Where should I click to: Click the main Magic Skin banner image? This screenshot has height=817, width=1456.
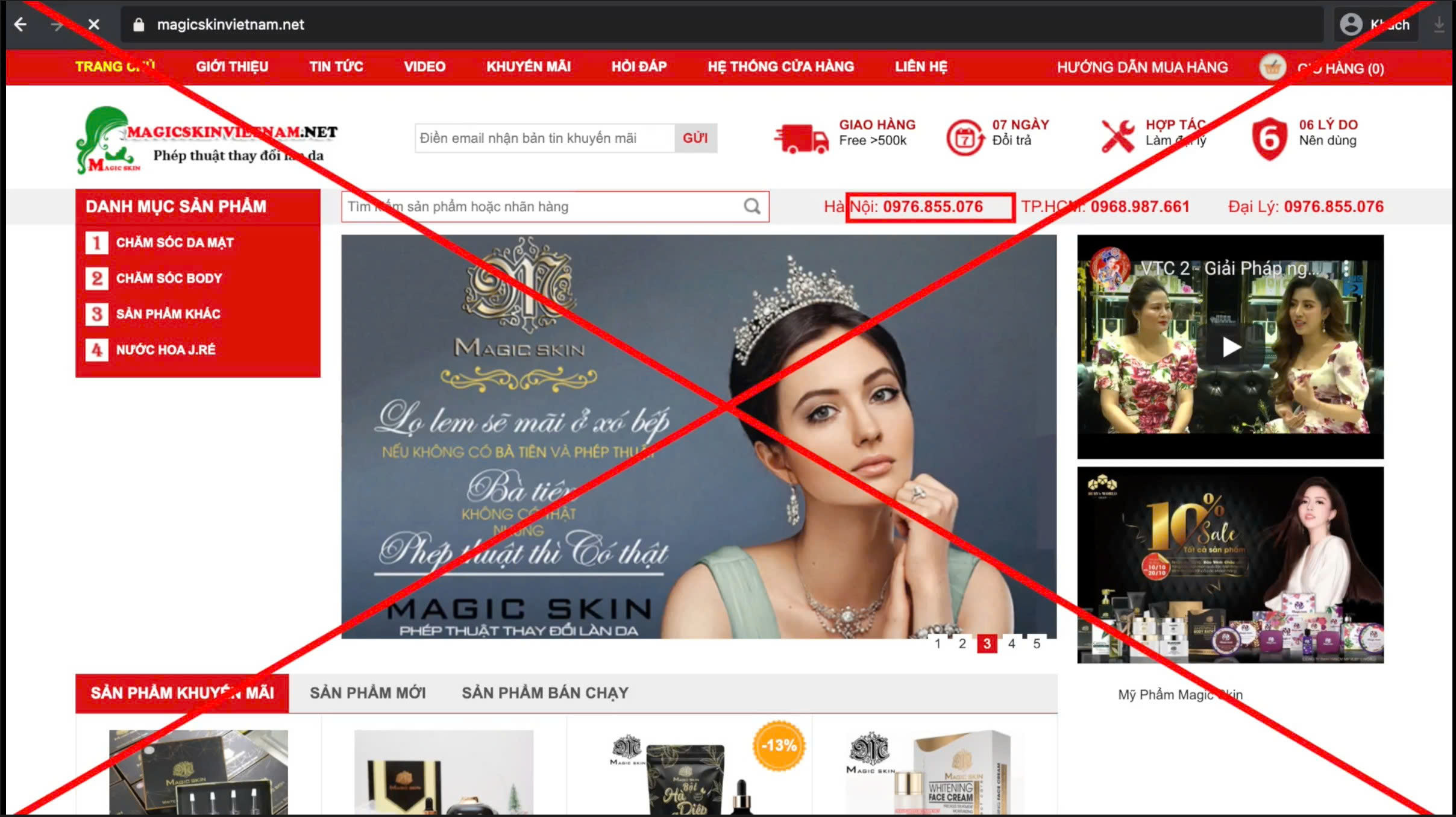pos(698,436)
